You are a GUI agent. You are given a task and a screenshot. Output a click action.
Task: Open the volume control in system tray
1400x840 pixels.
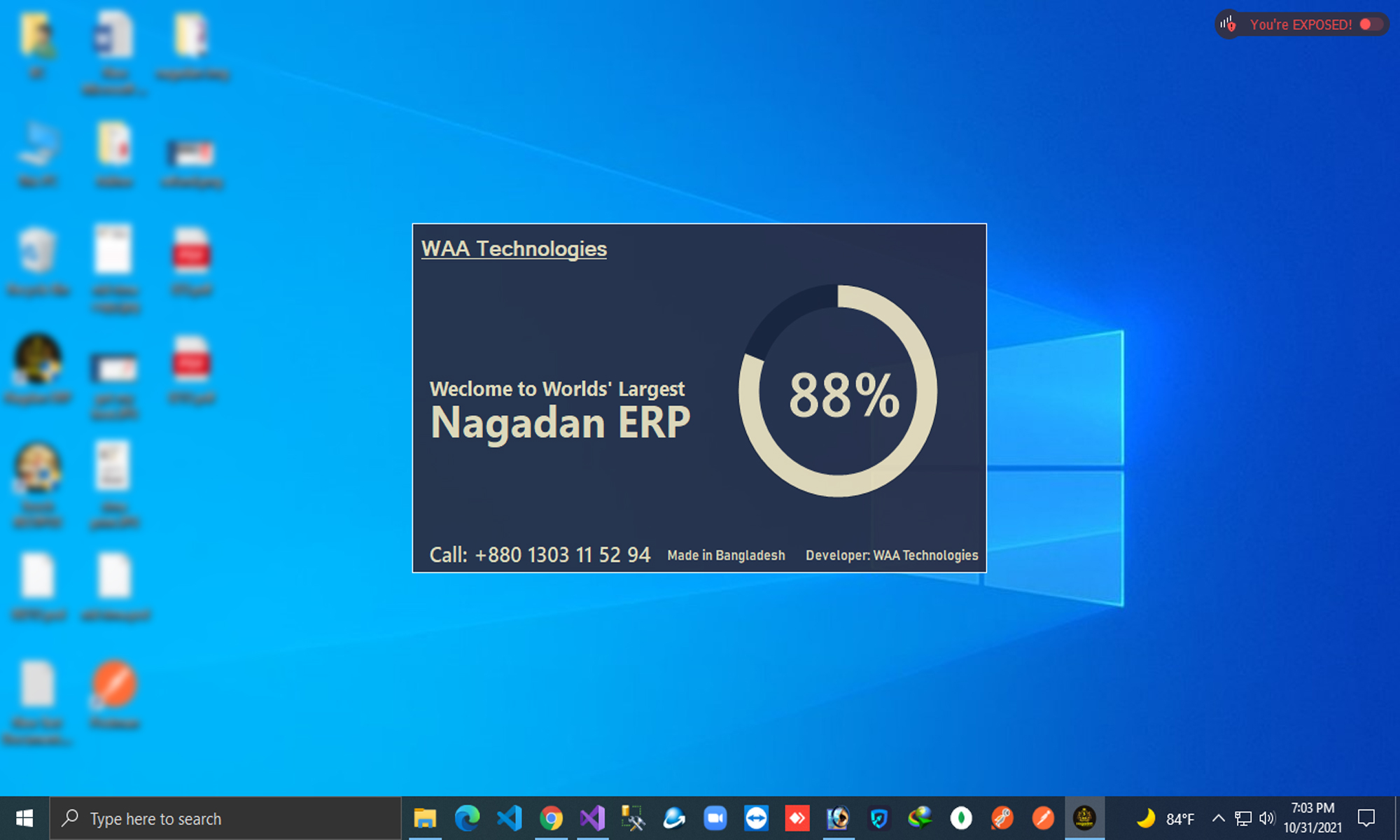coord(1267,818)
